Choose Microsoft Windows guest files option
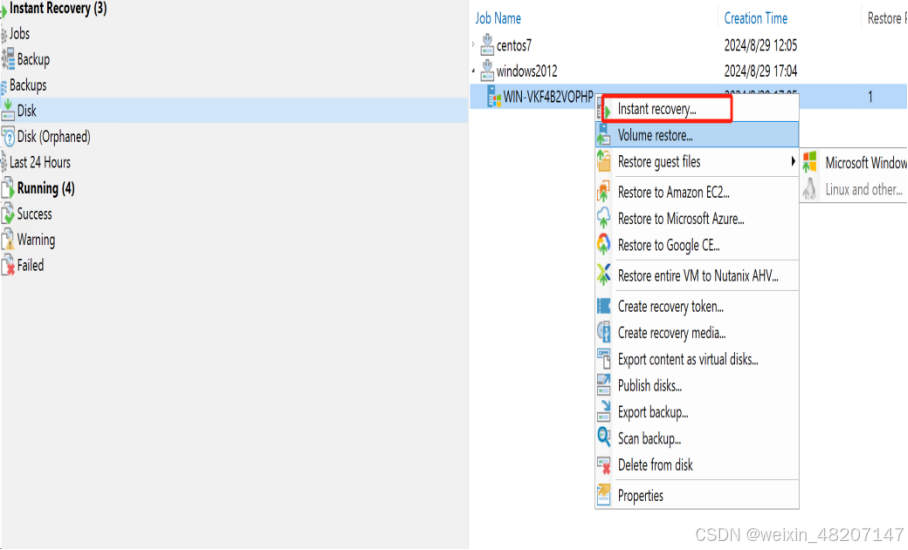Image resolution: width=908 pixels, height=550 pixels. 854,163
